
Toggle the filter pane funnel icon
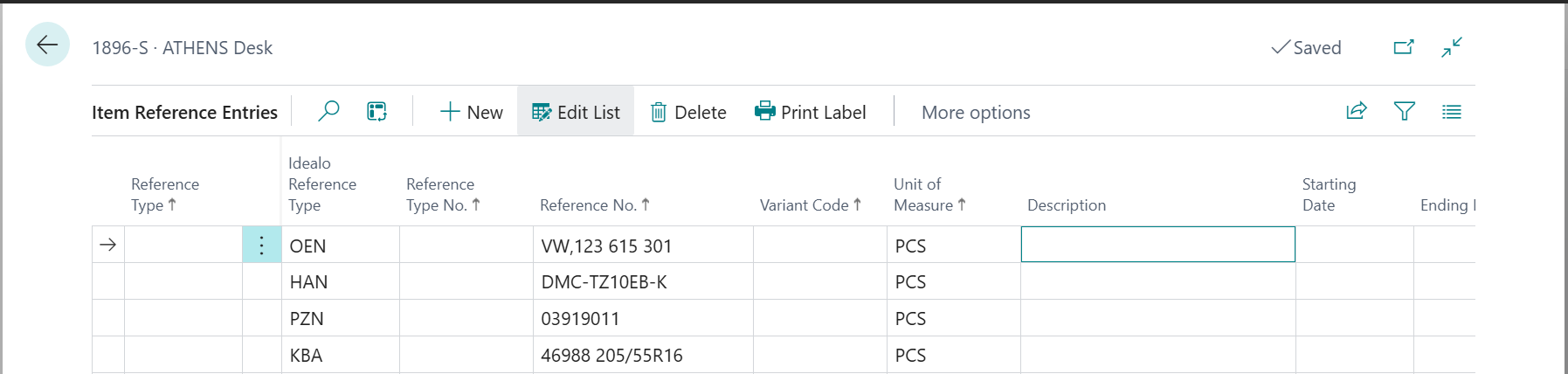pos(1404,111)
